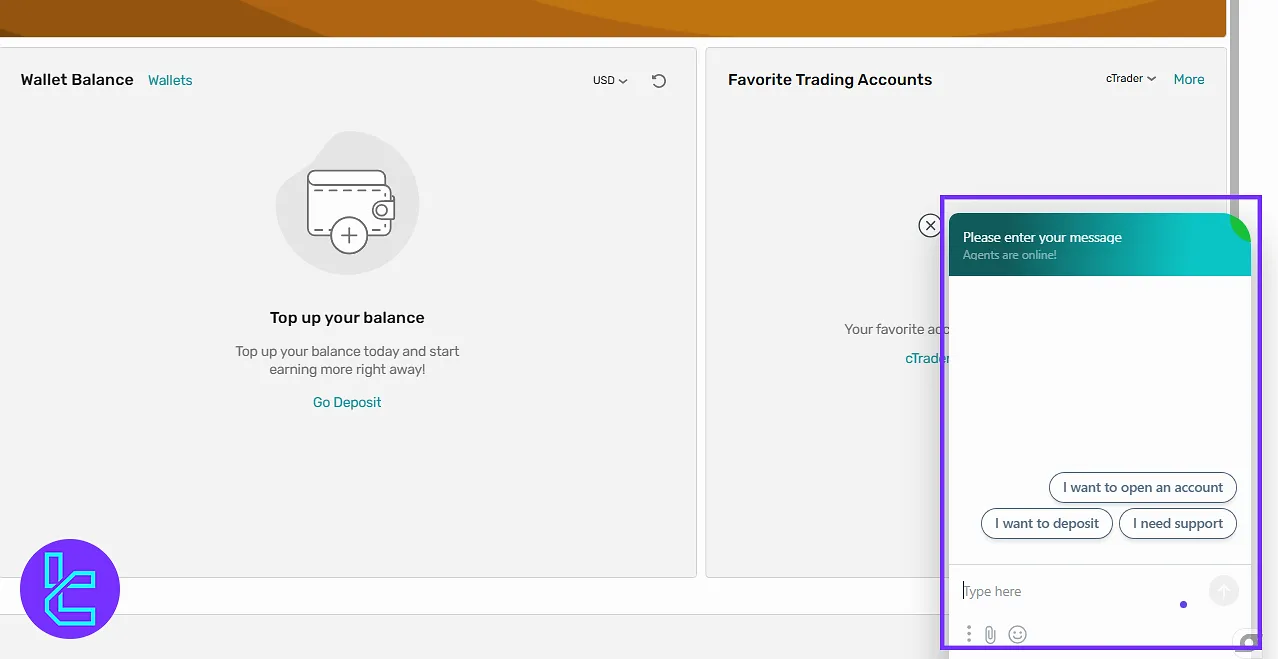Open the cTrader platform dropdown

1130,79
